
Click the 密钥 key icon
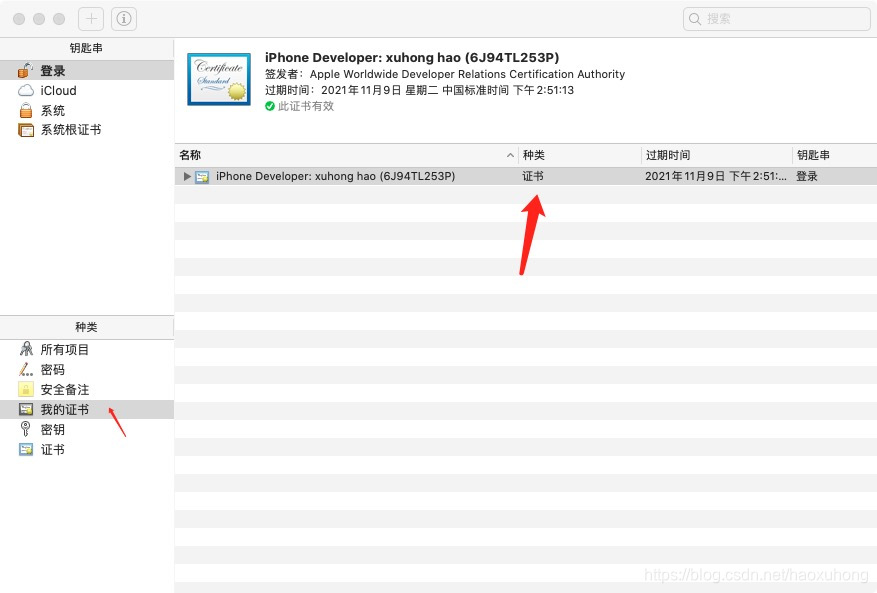[26, 429]
